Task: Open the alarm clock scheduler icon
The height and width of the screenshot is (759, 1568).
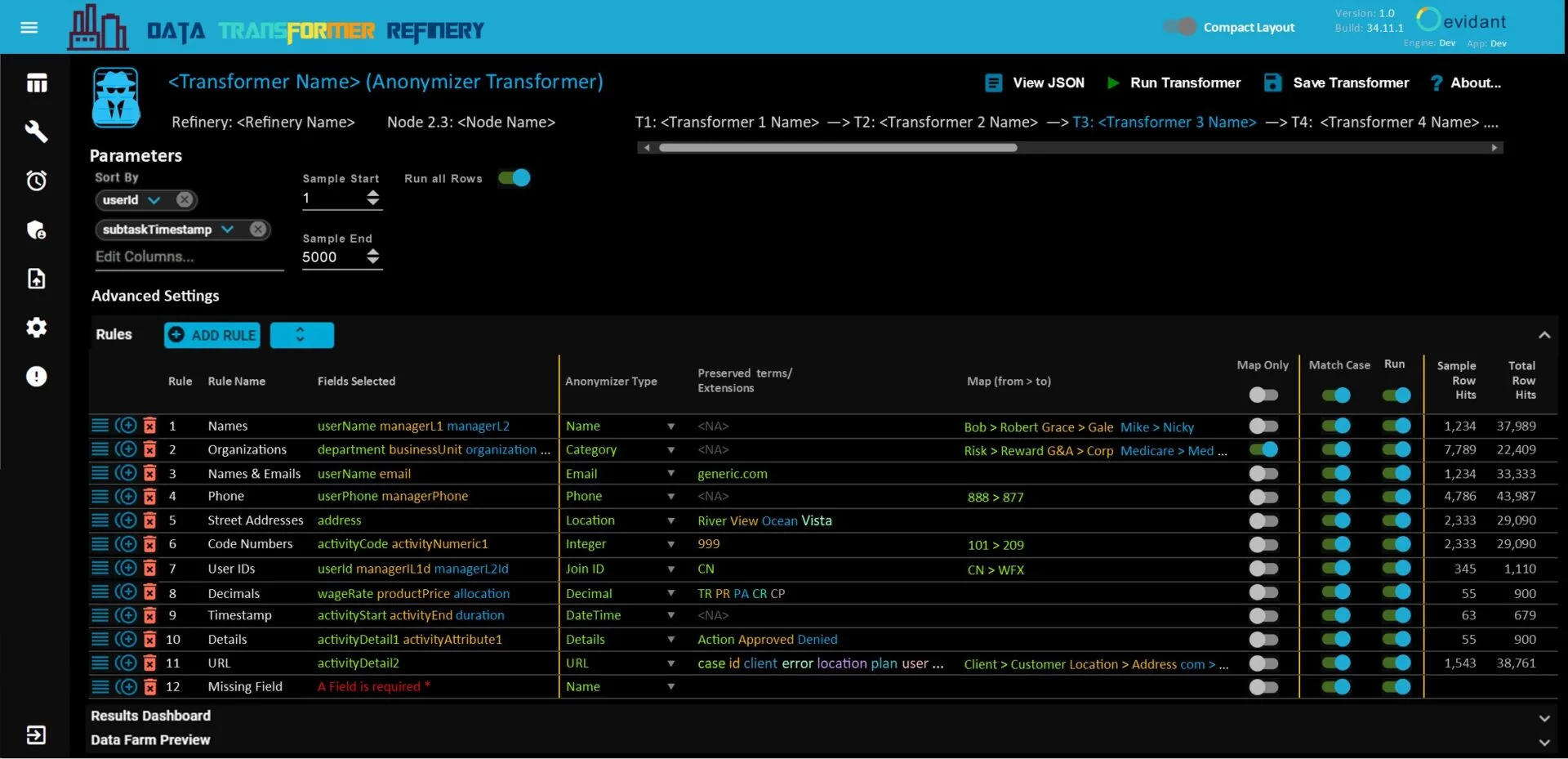Action: click(x=36, y=181)
